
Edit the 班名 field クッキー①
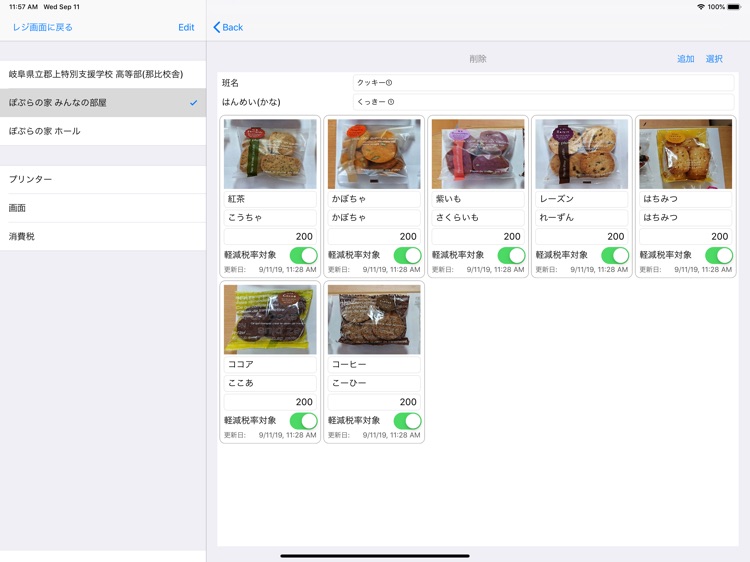[x=543, y=83]
